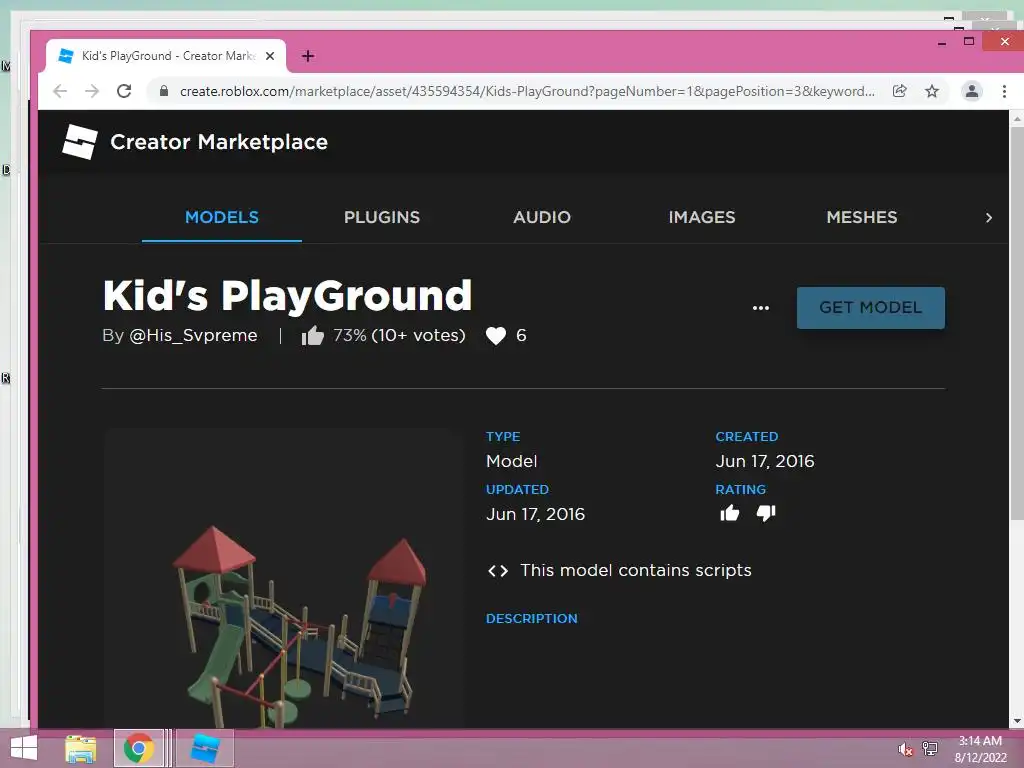Screen dimensions: 1024x768
Task: Open the Chrome three-dot menu
Action: tap(1004, 91)
